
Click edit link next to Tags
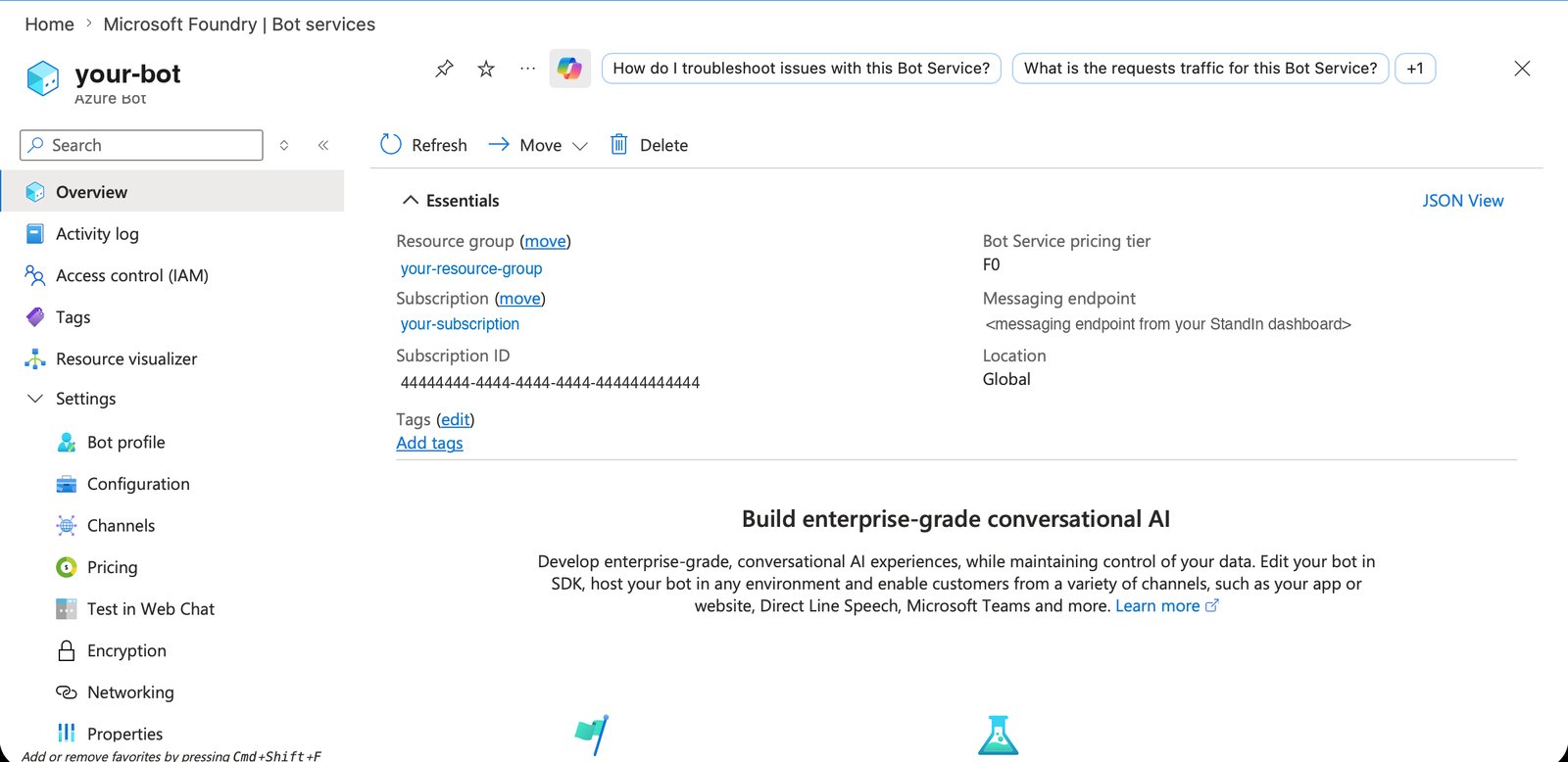pos(455,419)
